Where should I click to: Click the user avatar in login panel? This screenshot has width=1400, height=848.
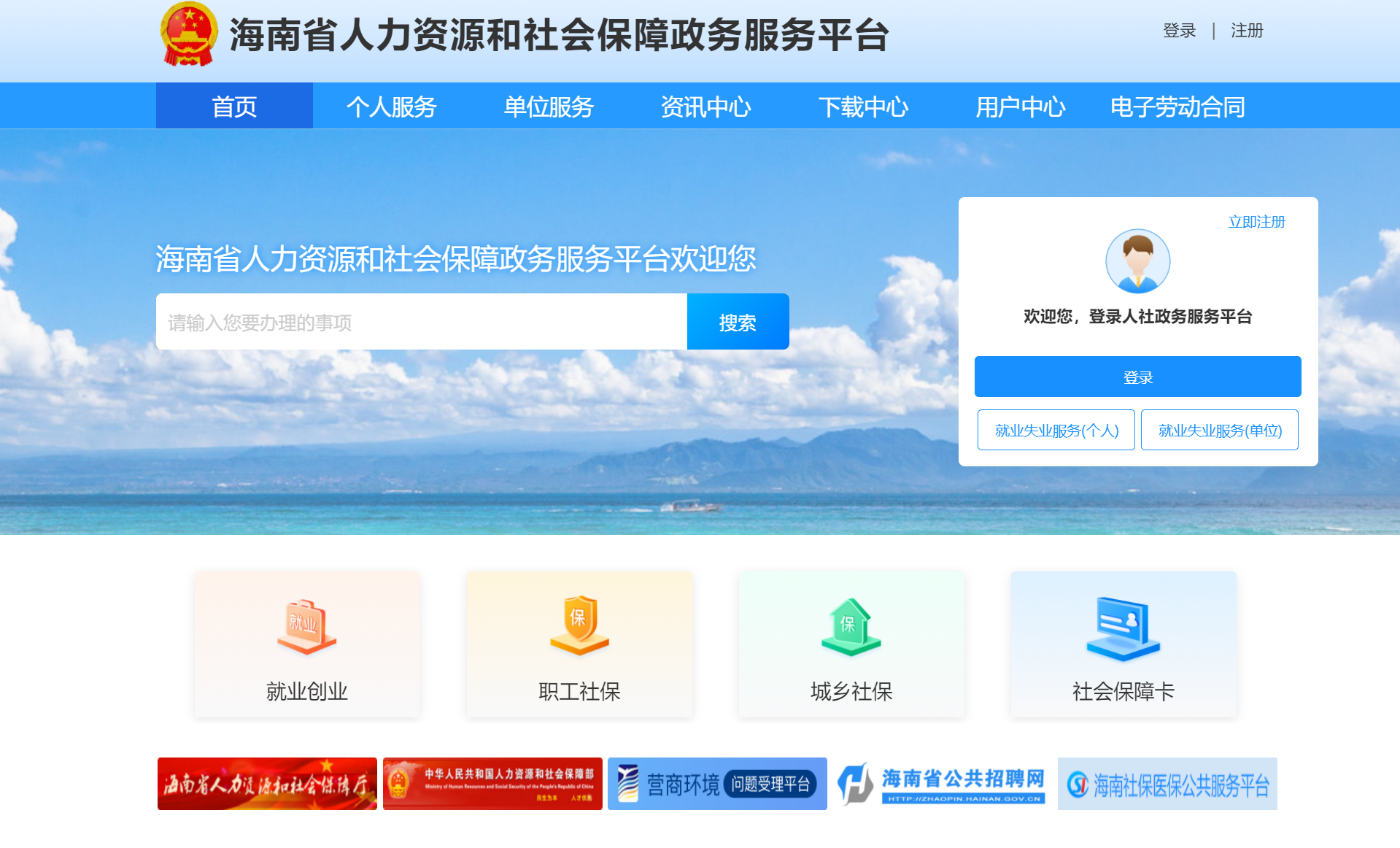point(1137,261)
